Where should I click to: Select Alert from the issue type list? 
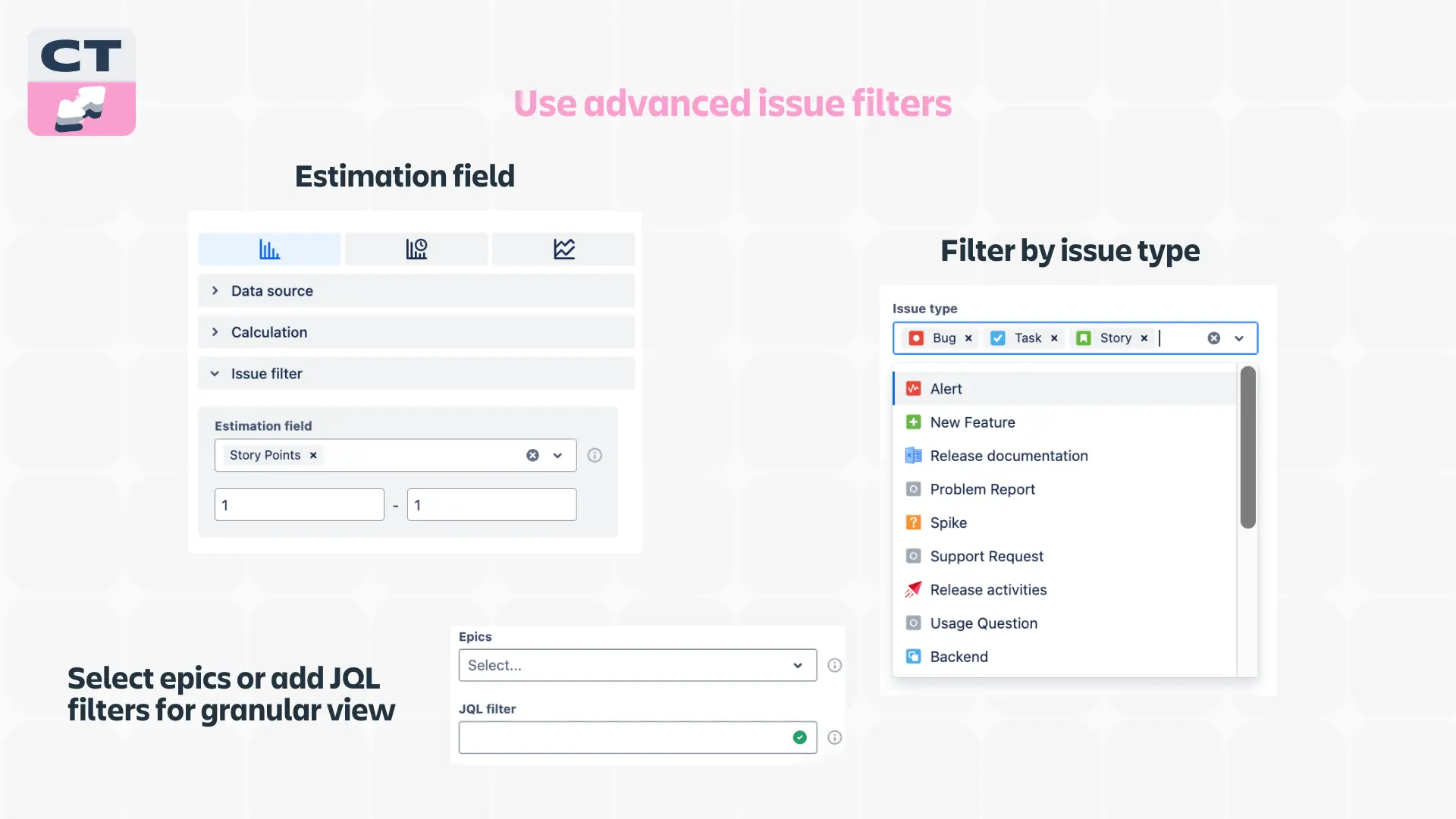pos(1065,389)
